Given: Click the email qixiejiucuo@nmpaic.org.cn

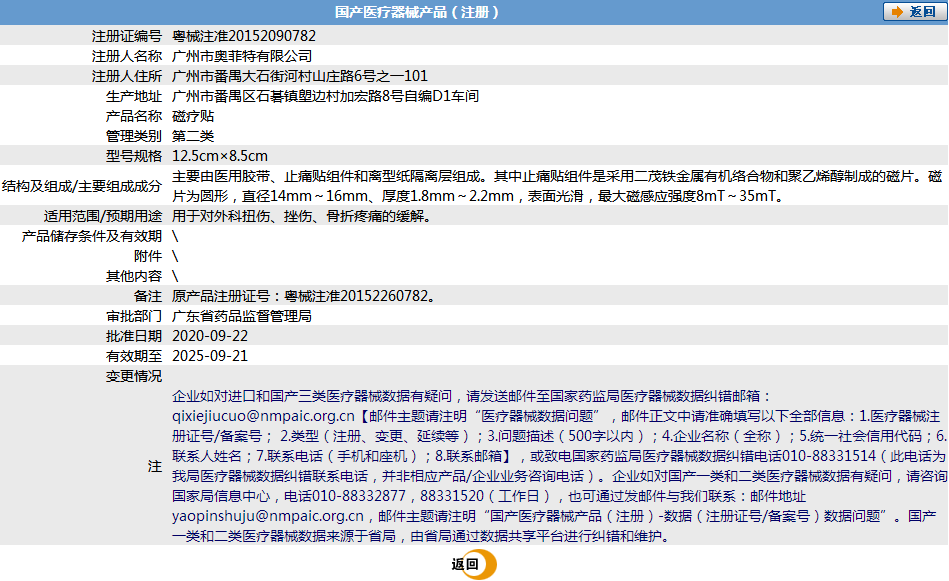Looking at the screenshot, I should pos(263,416).
